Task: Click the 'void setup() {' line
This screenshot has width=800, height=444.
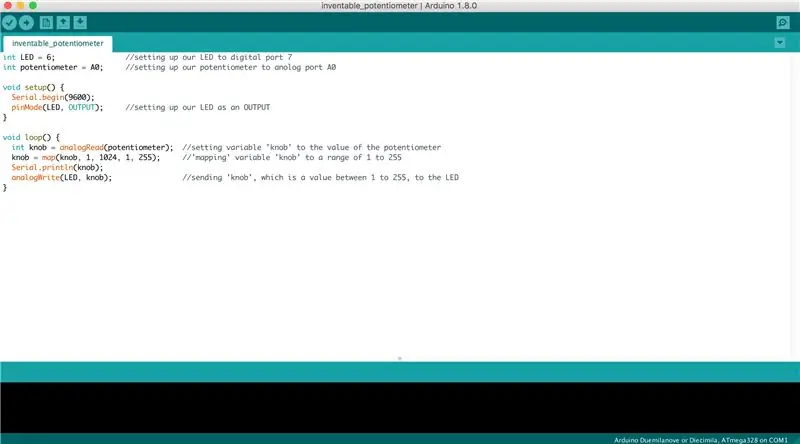Action: (x=33, y=87)
